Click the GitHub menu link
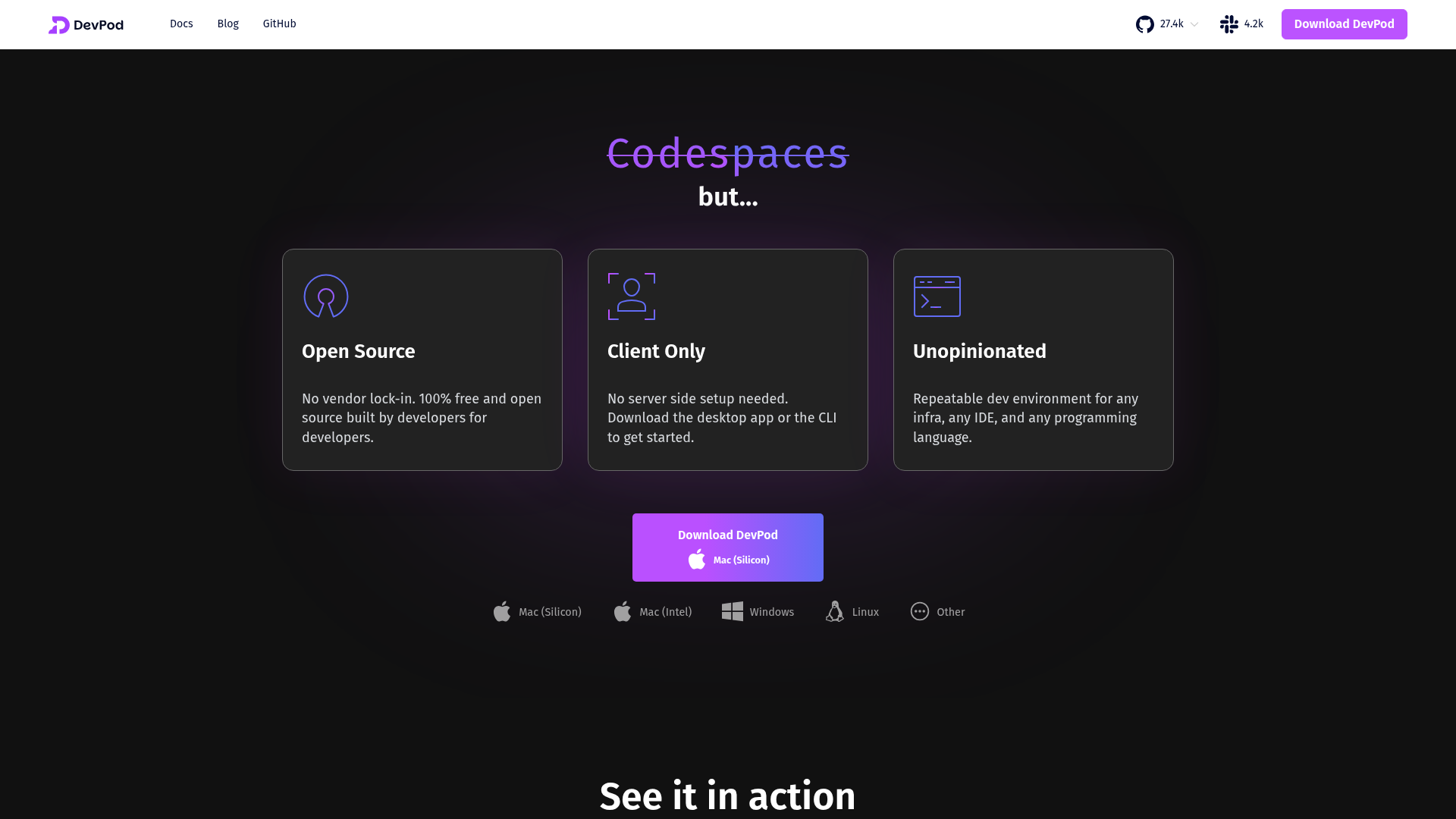Image resolution: width=1456 pixels, height=819 pixels. point(279,24)
